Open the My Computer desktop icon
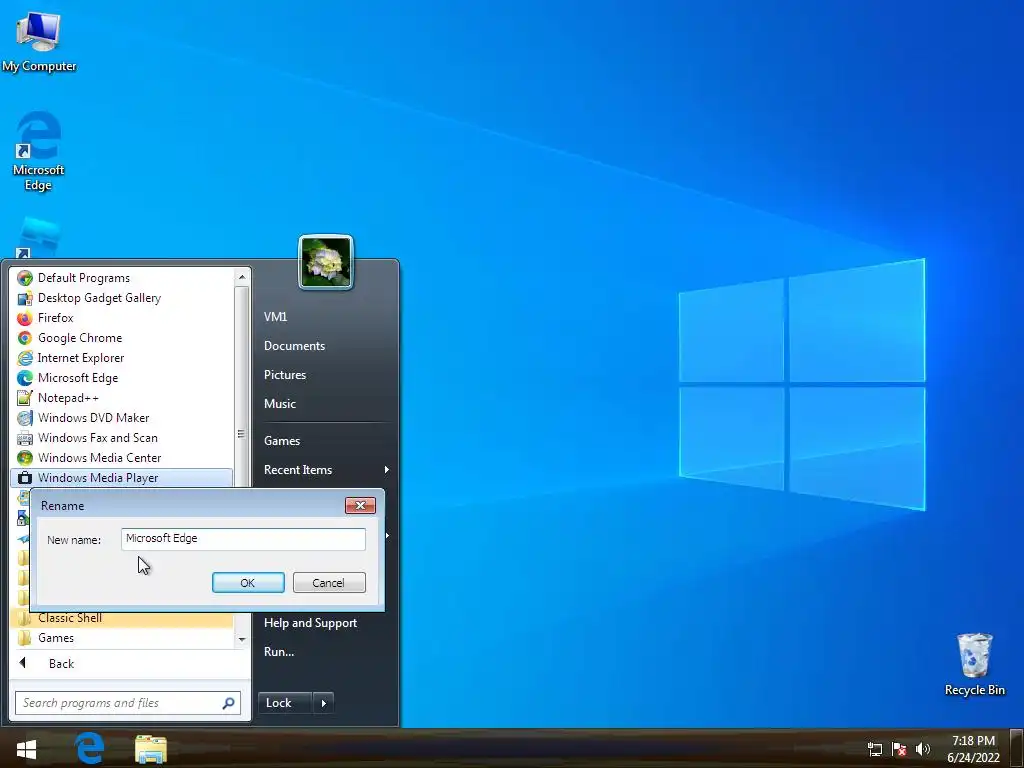Image resolution: width=1024 pixels, height=768 pixels. (39, 40)
